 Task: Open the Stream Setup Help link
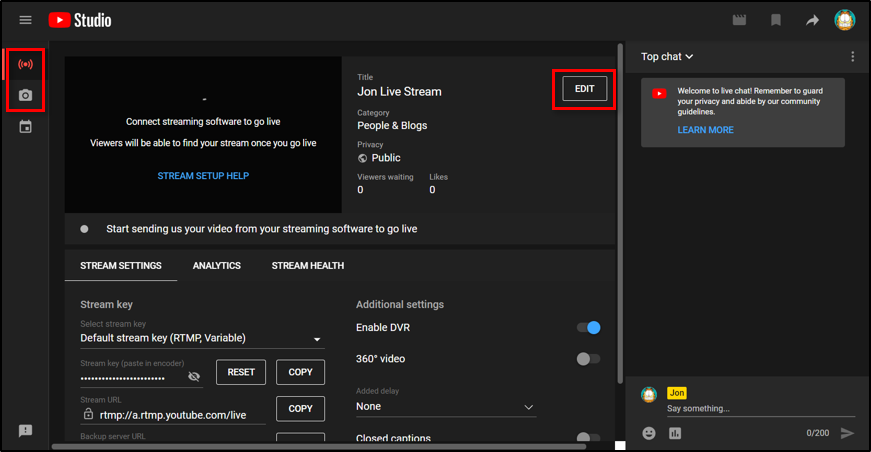(203, 176)
